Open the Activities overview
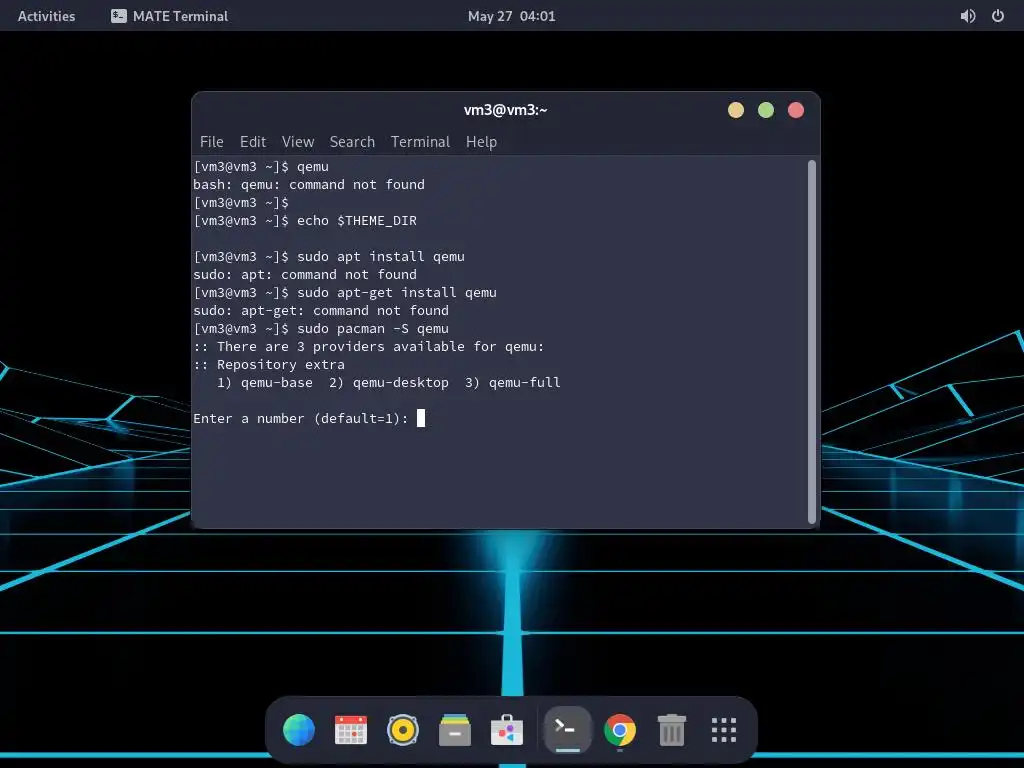This screenshot has width=1024, height=768. (x=46, y=16)
